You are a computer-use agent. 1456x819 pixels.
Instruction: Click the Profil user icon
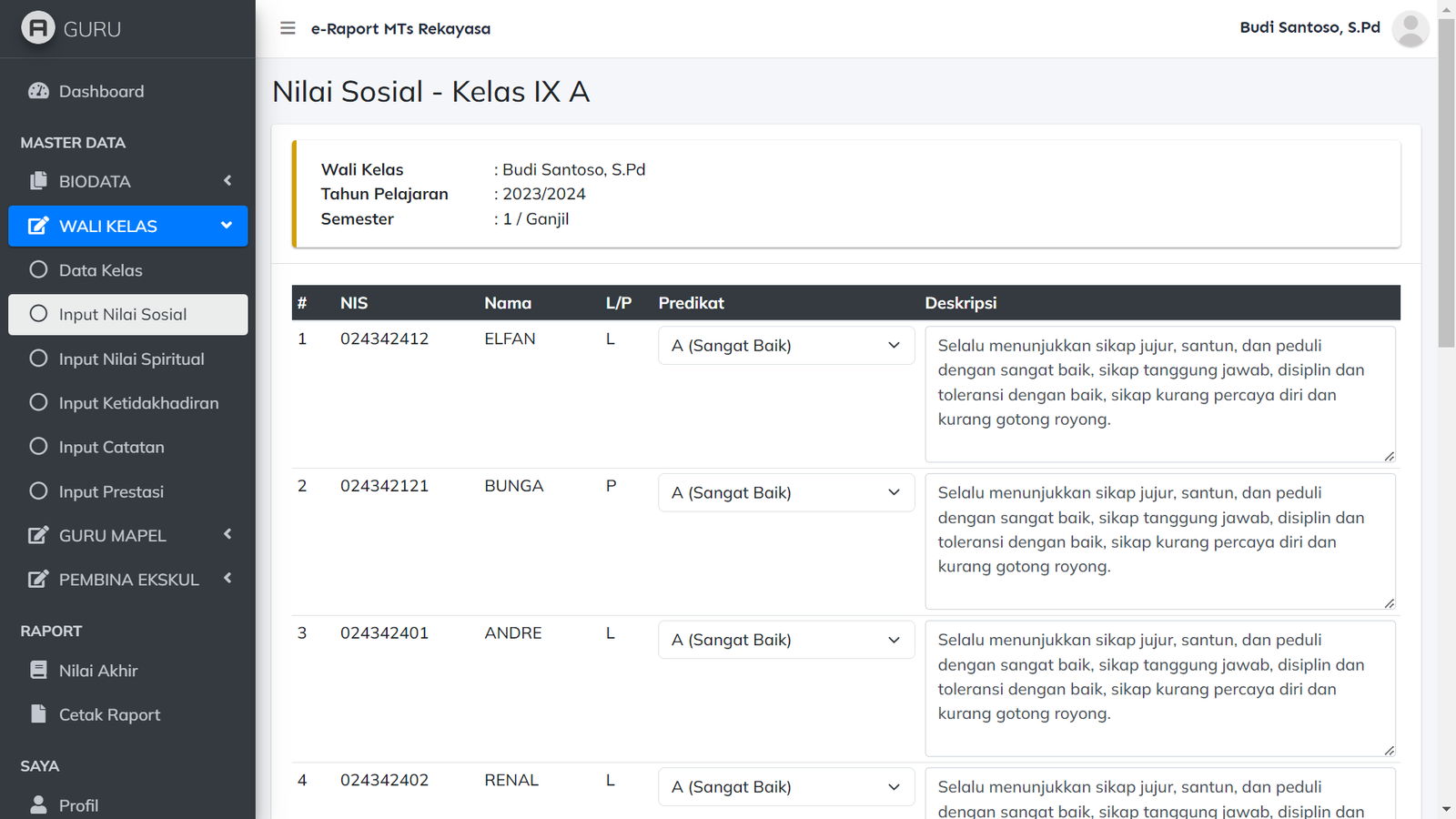pos(38,805)
